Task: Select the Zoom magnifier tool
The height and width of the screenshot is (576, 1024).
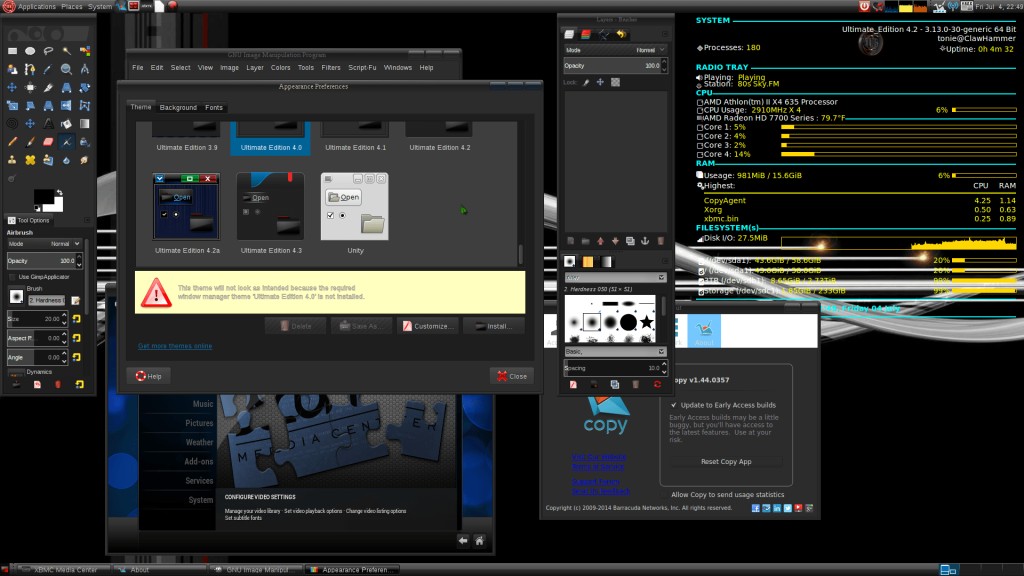Action: pos(67,69)
